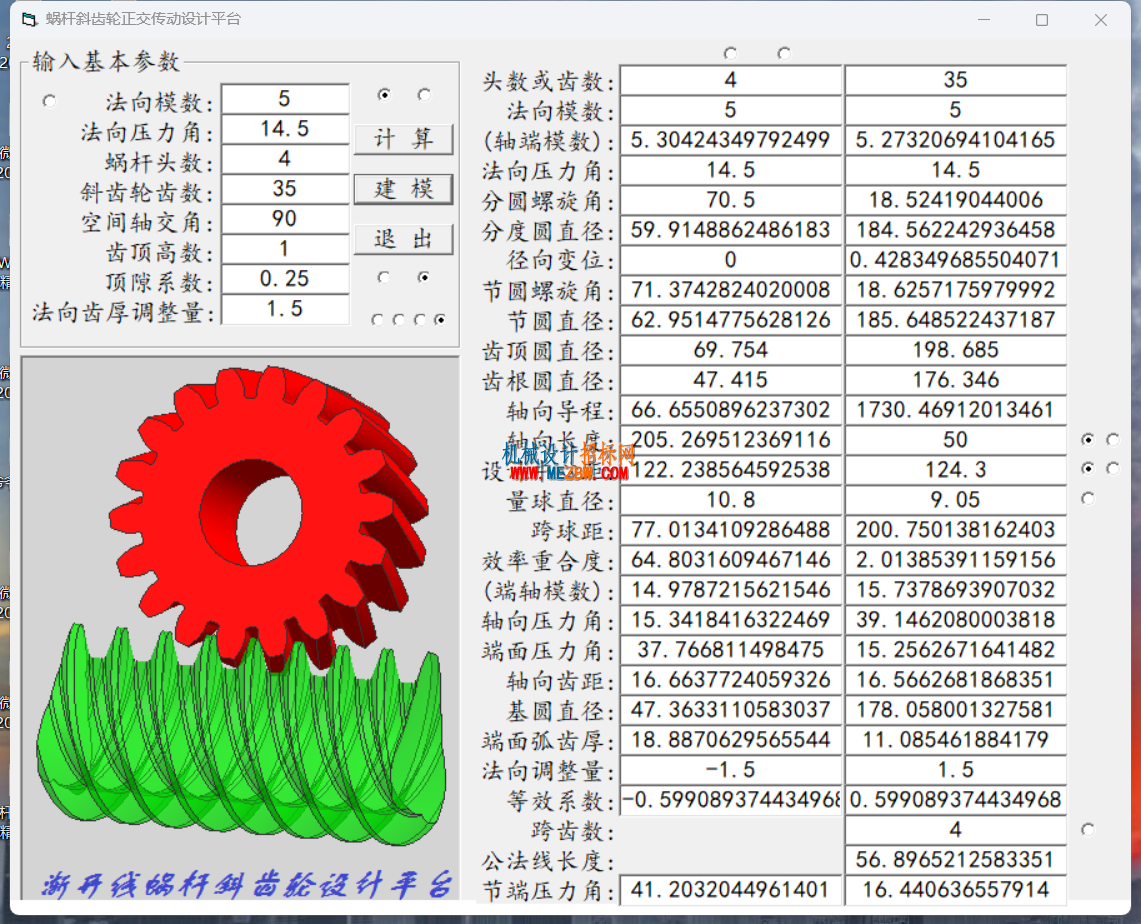Select the radio button beside 量球直径 9.05
The image size is (1141, 924).
point(1087,498)
